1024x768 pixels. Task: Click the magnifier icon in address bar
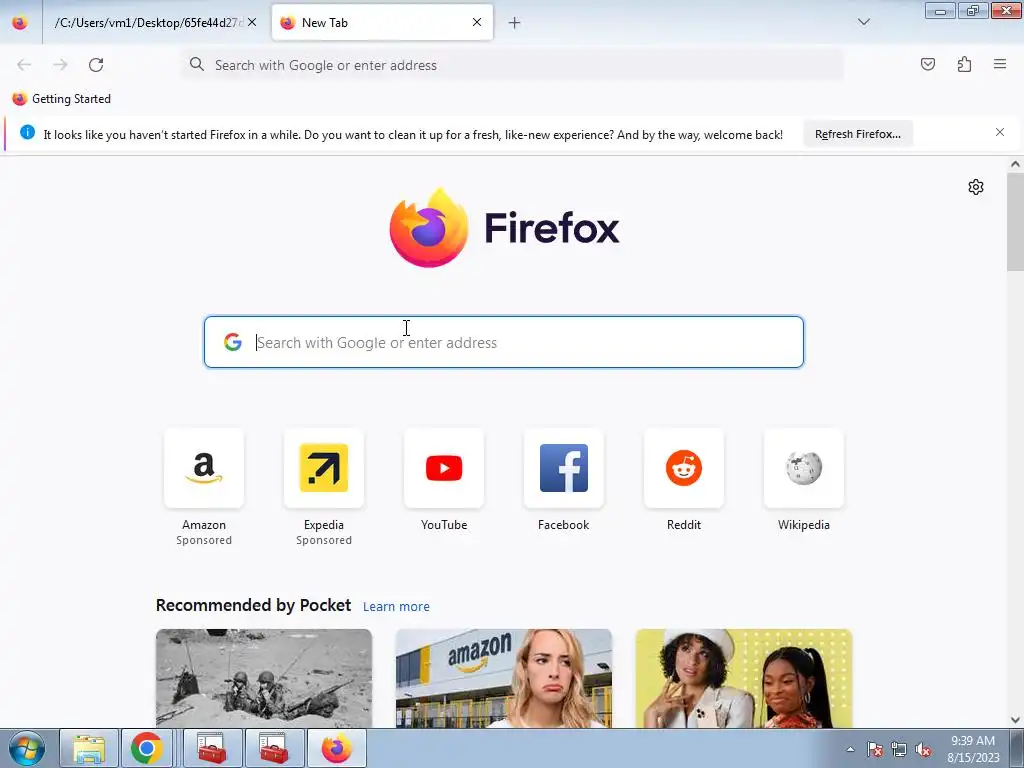tap(197, 64)
